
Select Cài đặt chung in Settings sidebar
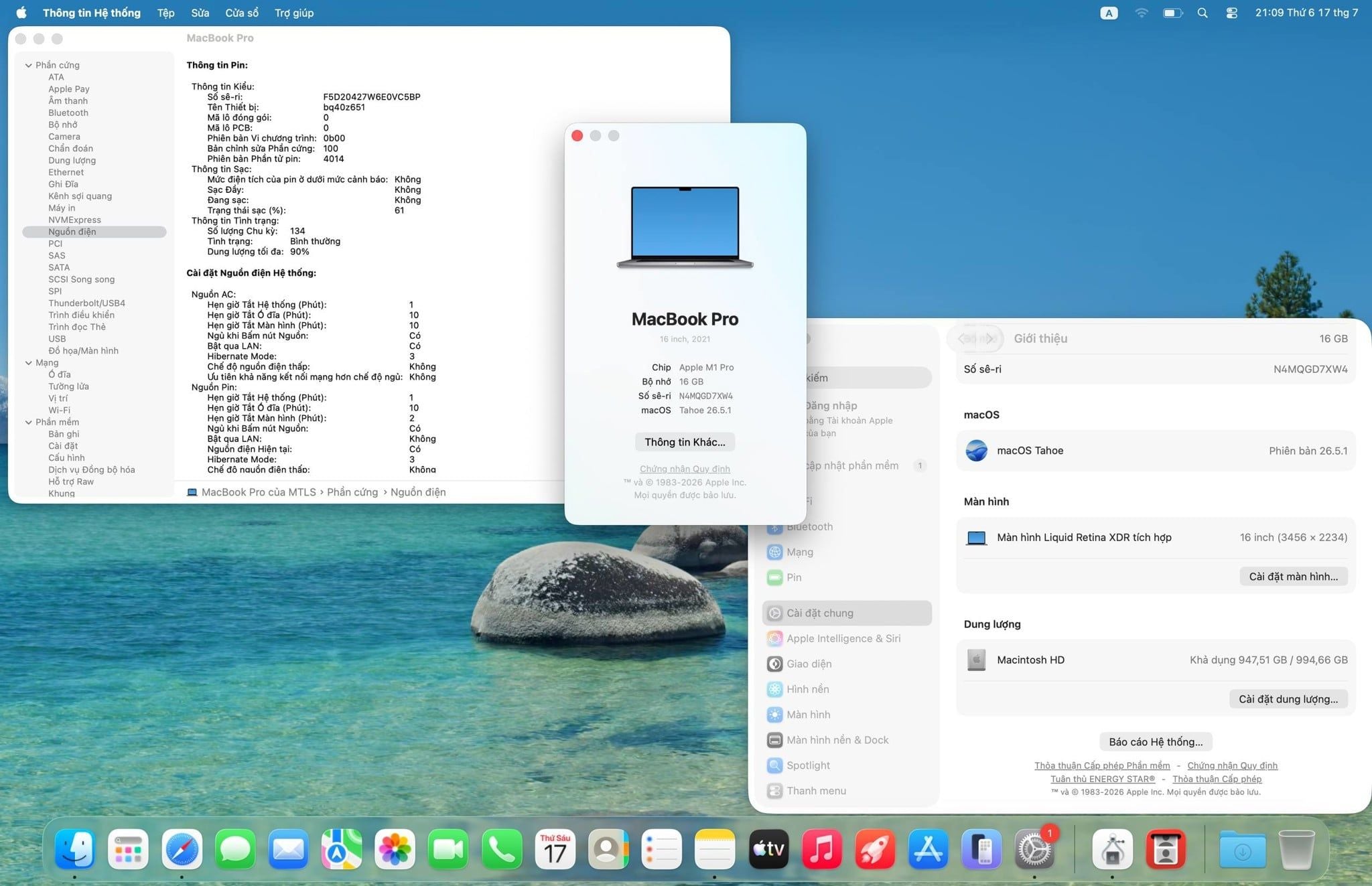point(847,613)
